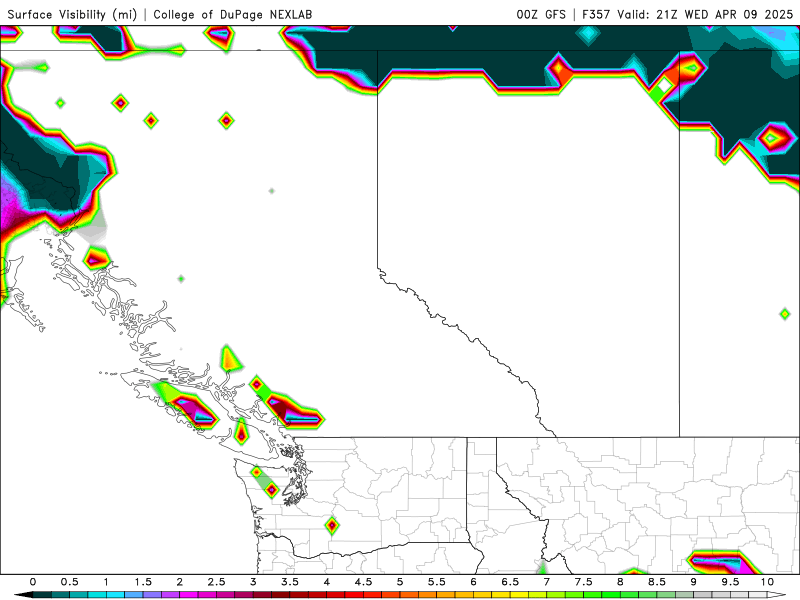Click the white right arrow end of color bar

click(x=777, y=595)
